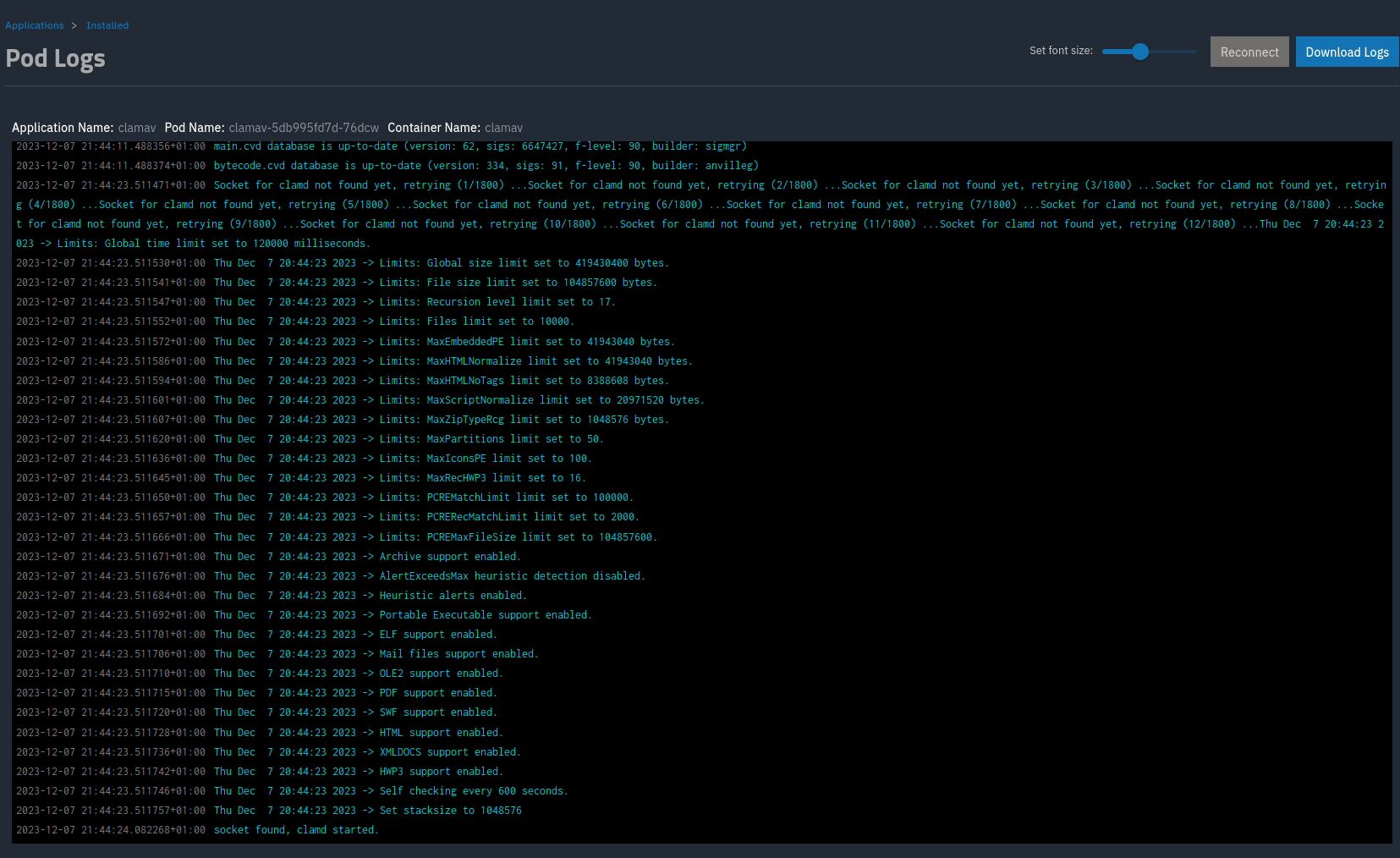Select the MaxZipTypeRcg limit log line

[343, 420]
